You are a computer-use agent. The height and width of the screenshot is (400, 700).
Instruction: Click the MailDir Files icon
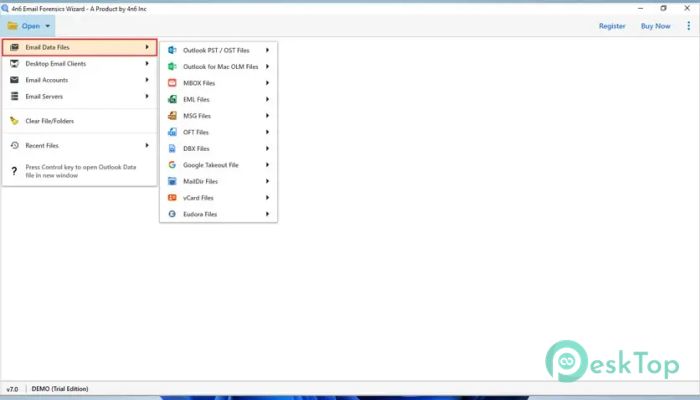(172, 181)
